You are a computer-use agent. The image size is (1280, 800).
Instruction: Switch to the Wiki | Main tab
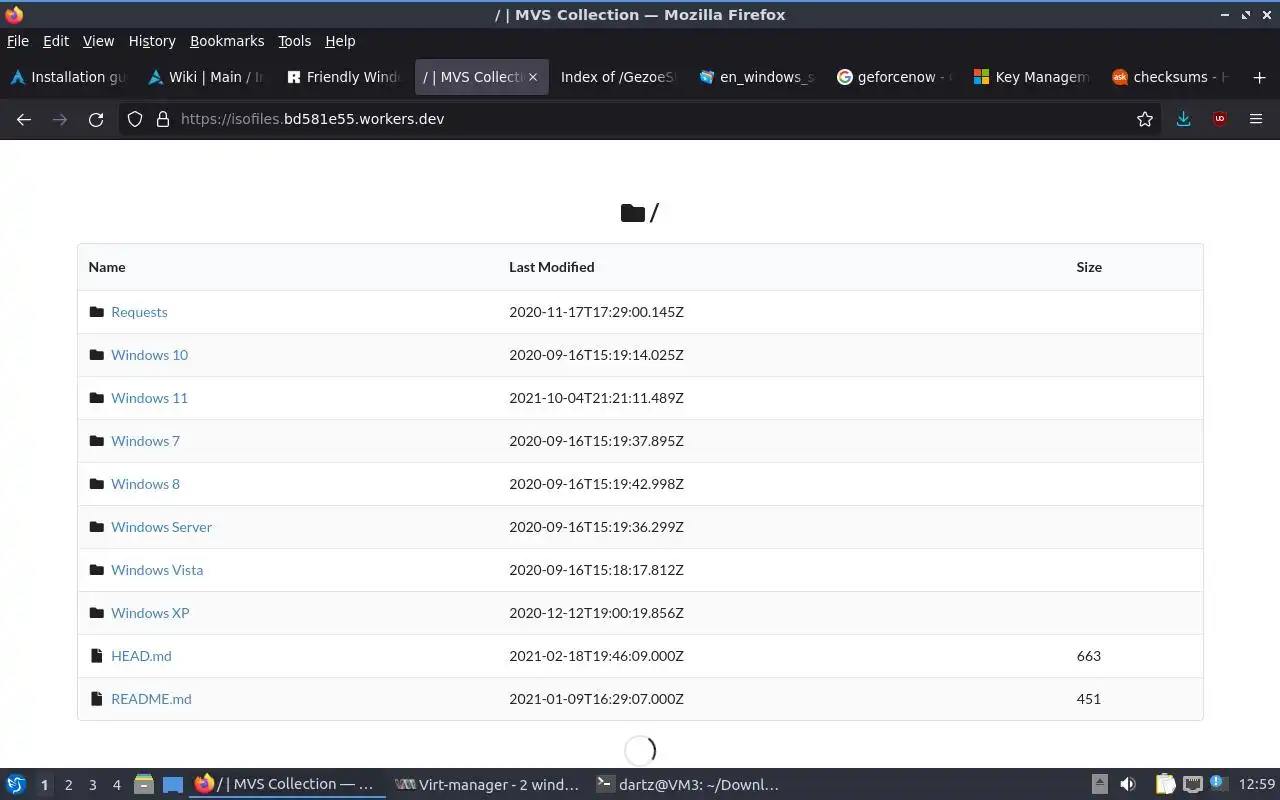pos(207,77)
